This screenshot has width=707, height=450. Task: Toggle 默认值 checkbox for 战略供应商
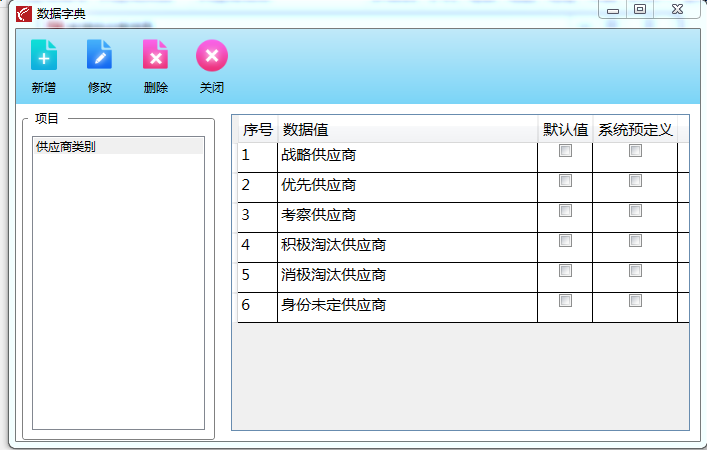565,151
